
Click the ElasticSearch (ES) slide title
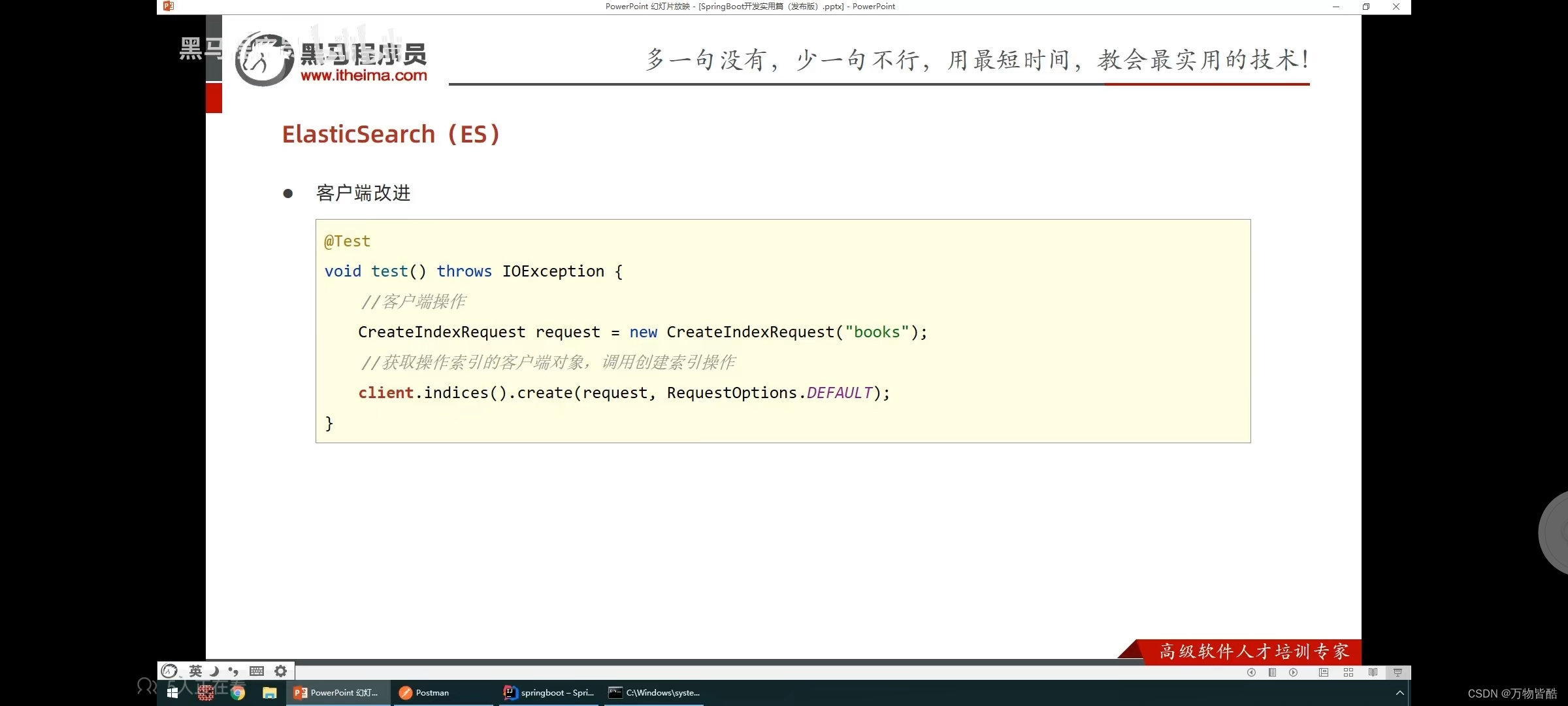[x=391, y=134]
